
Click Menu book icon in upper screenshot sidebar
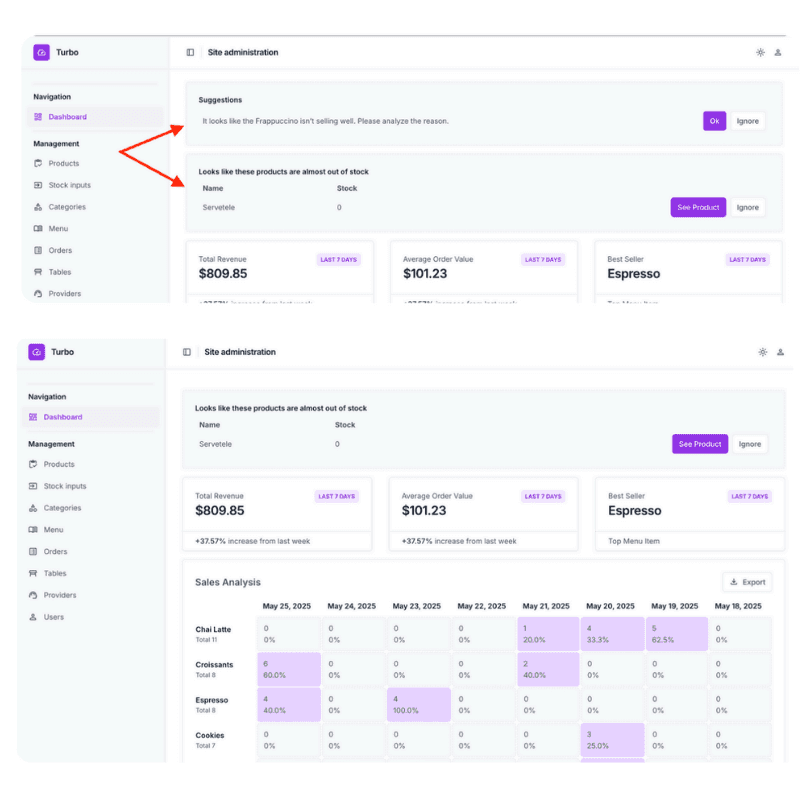pos(38,228)
